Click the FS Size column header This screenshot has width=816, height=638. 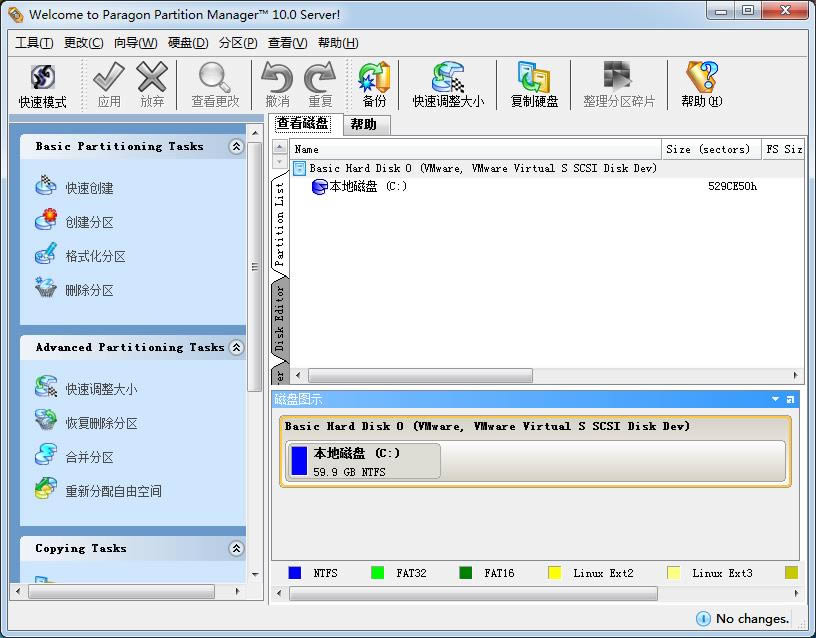[x=783, y=149]
